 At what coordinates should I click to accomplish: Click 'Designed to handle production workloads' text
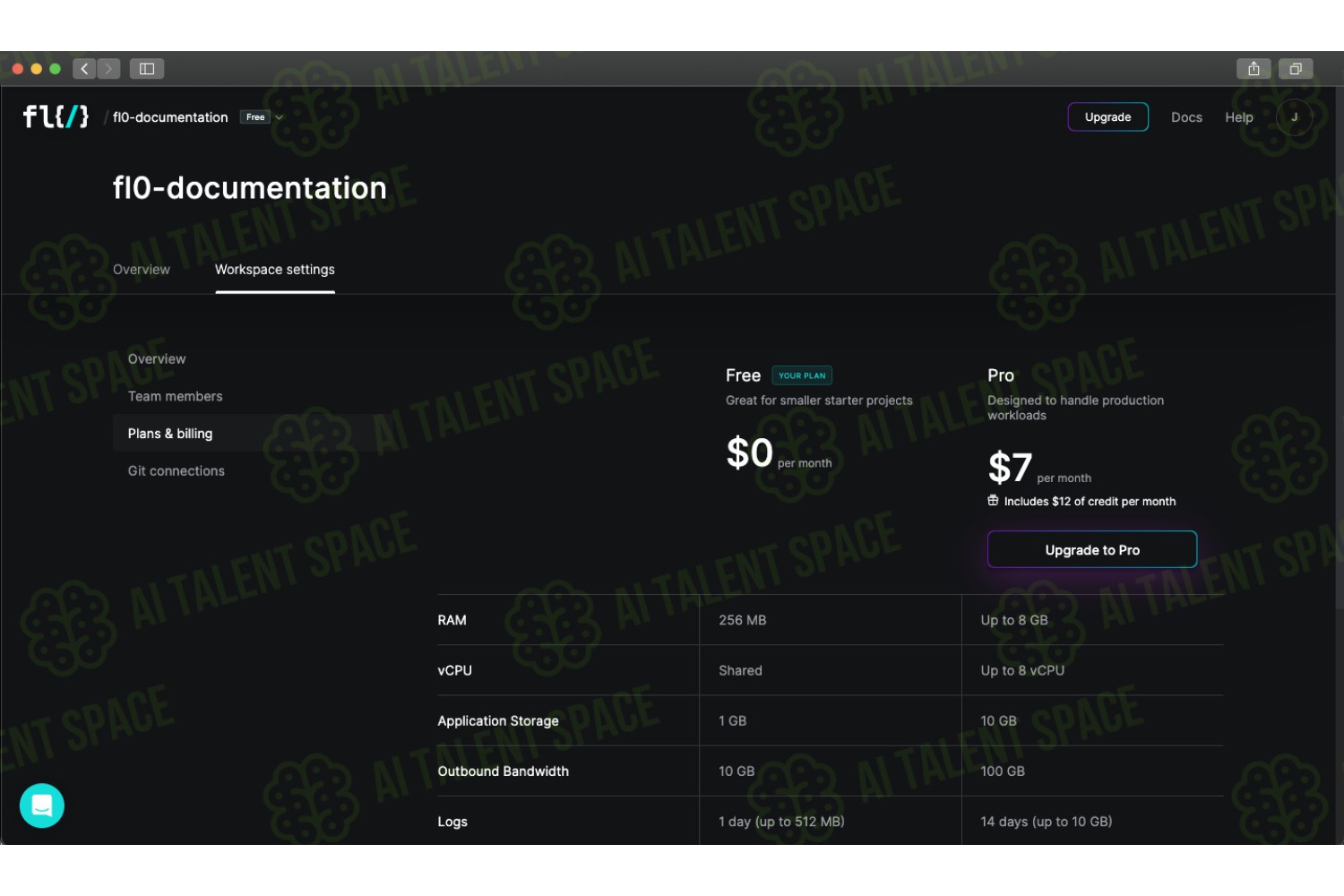(1075, 408)
